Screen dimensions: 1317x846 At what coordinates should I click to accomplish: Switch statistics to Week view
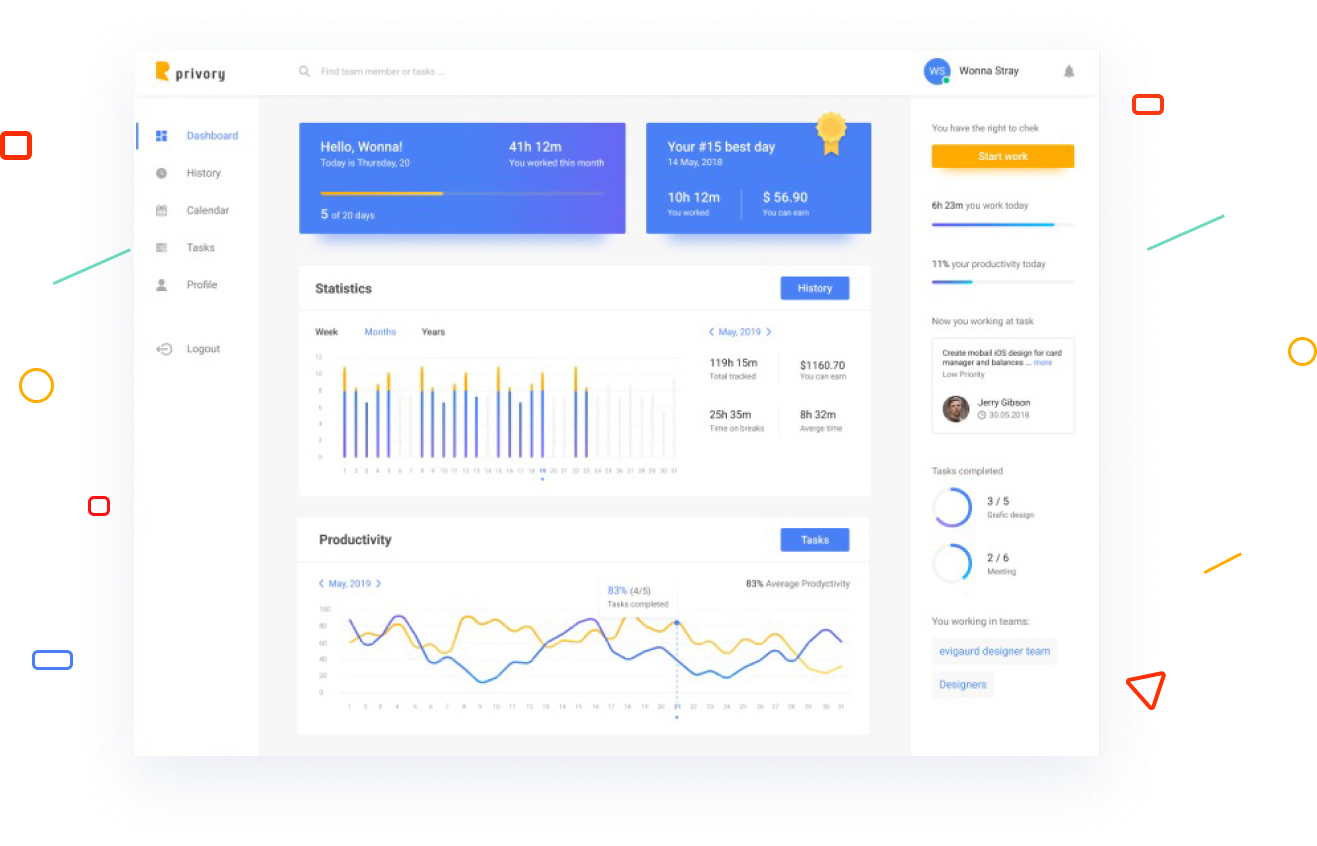[327, 332]
